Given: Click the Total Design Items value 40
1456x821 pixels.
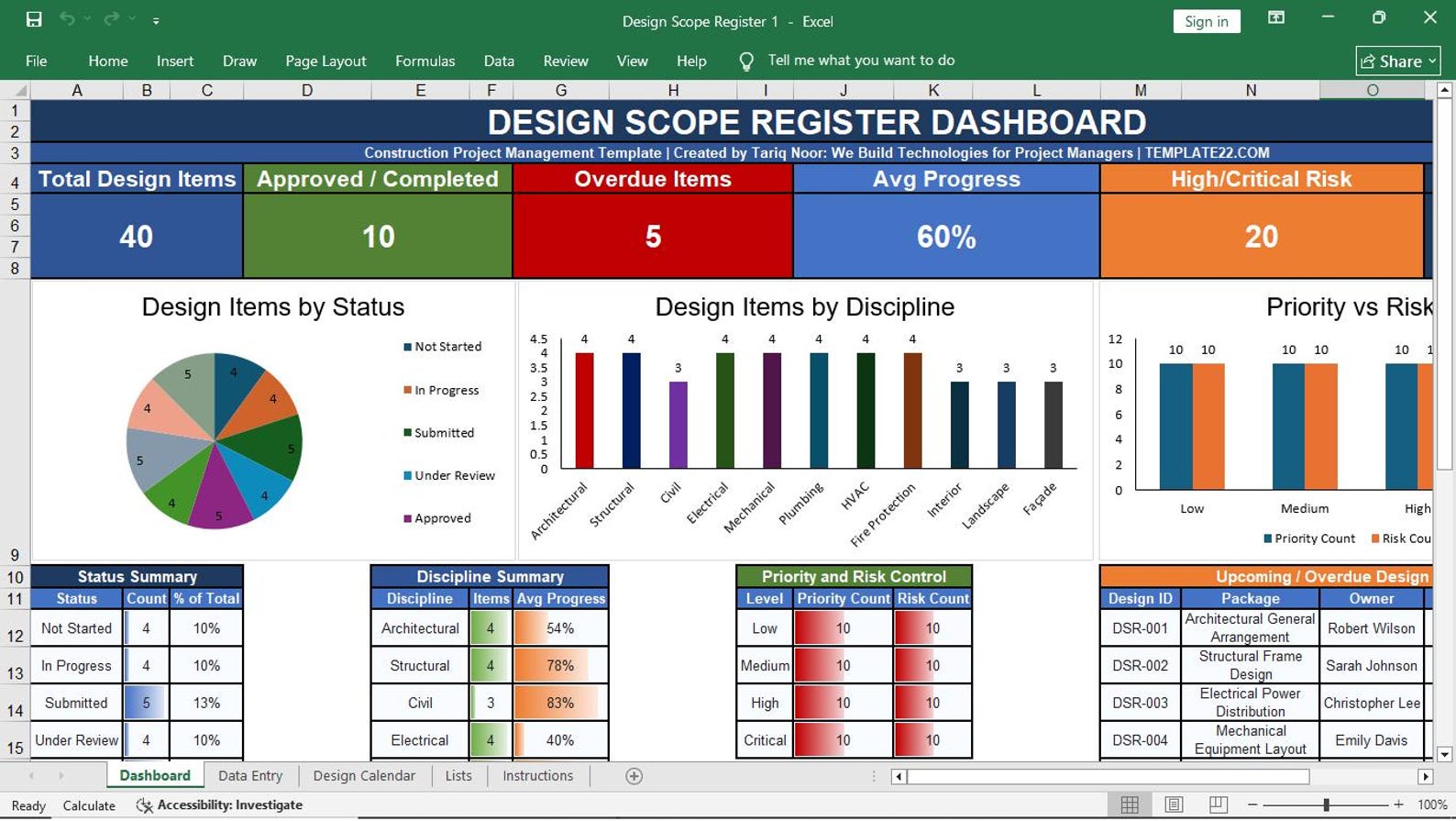Looking at the screenshot, I should (136, 237).
